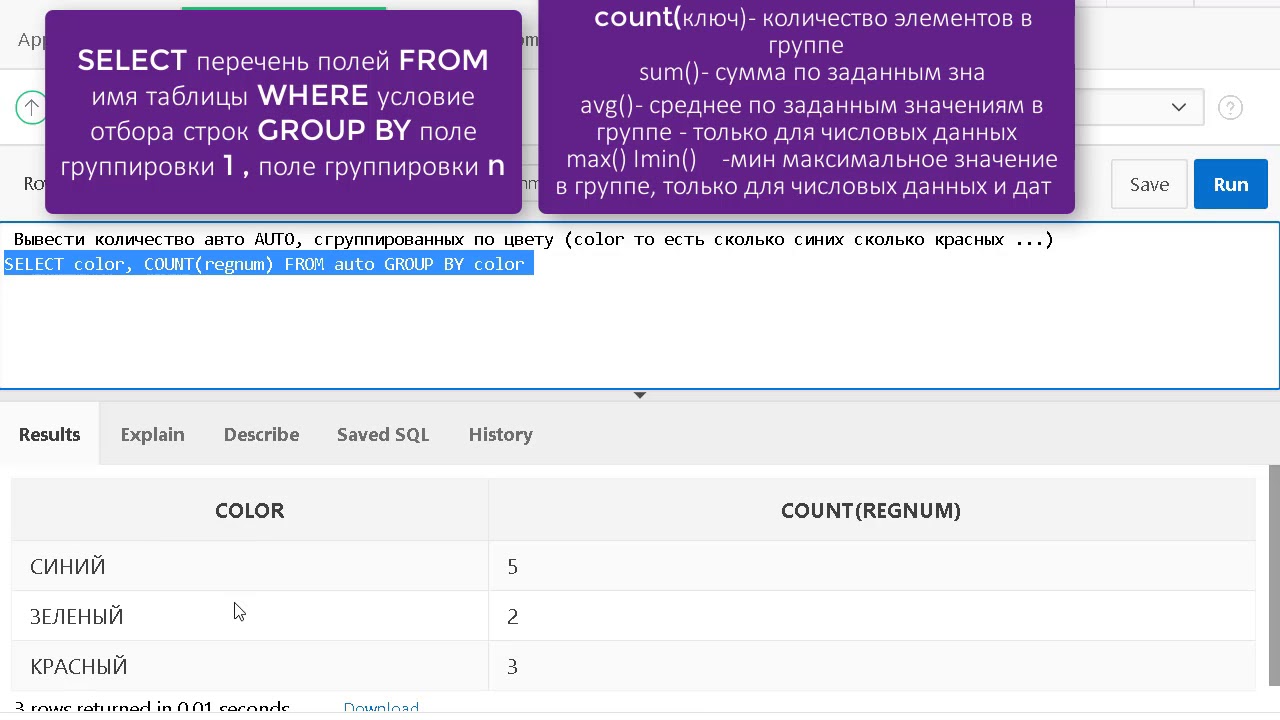Click the Вывести количество авто comment line
This screenshot has height=720, width=1280.
pos(533,239)
